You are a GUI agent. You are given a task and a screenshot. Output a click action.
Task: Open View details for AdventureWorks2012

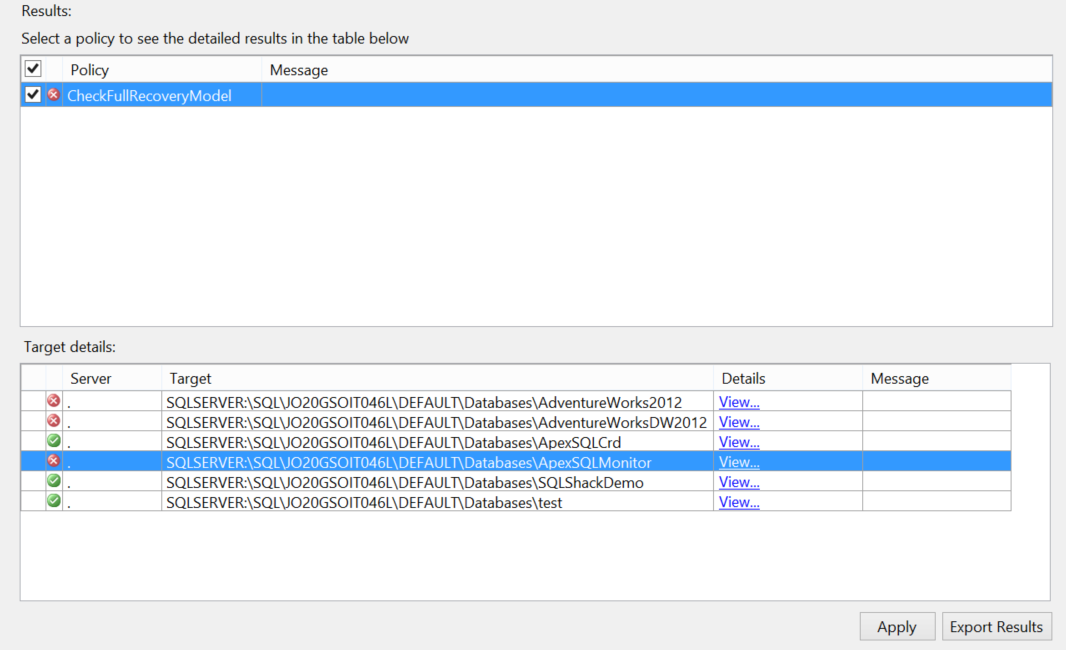pos(739,402)
